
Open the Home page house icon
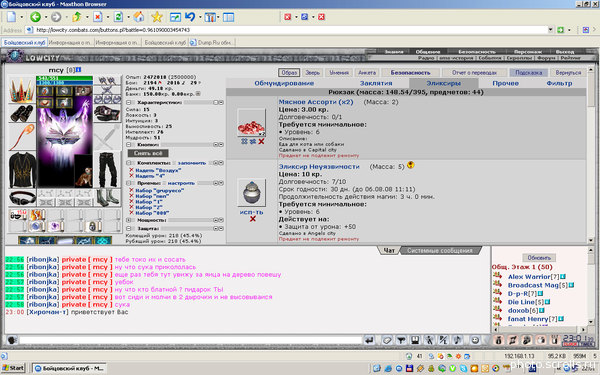tap(139, 17)
